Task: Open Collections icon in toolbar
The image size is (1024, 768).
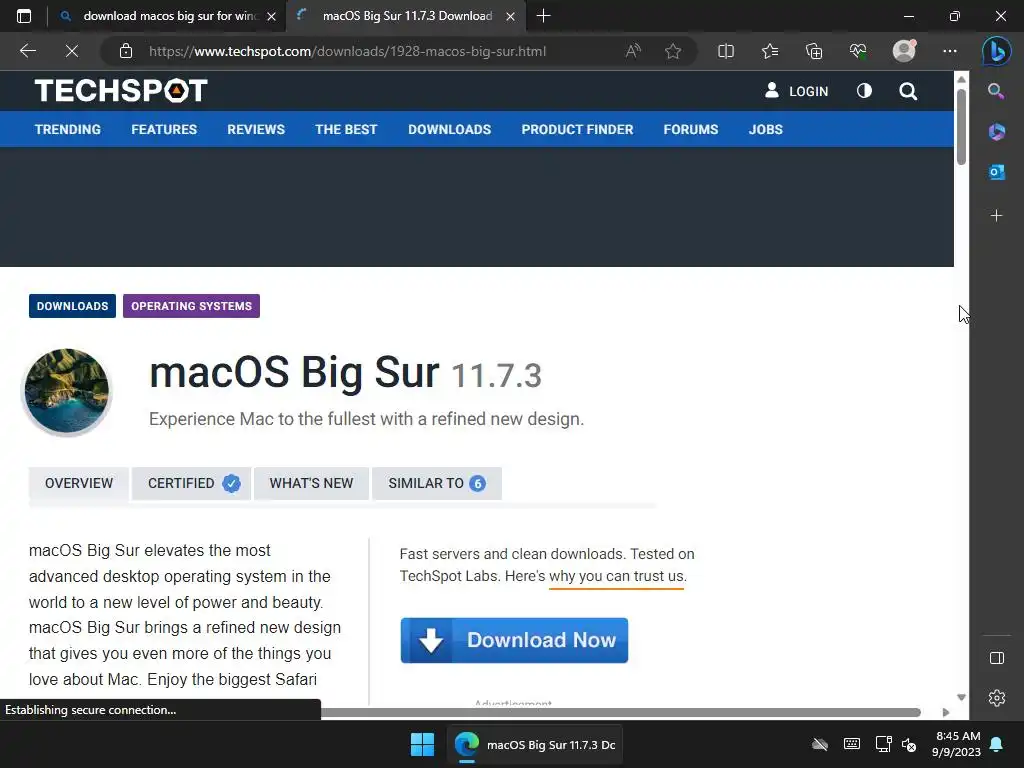Action: tap(814, 51)
